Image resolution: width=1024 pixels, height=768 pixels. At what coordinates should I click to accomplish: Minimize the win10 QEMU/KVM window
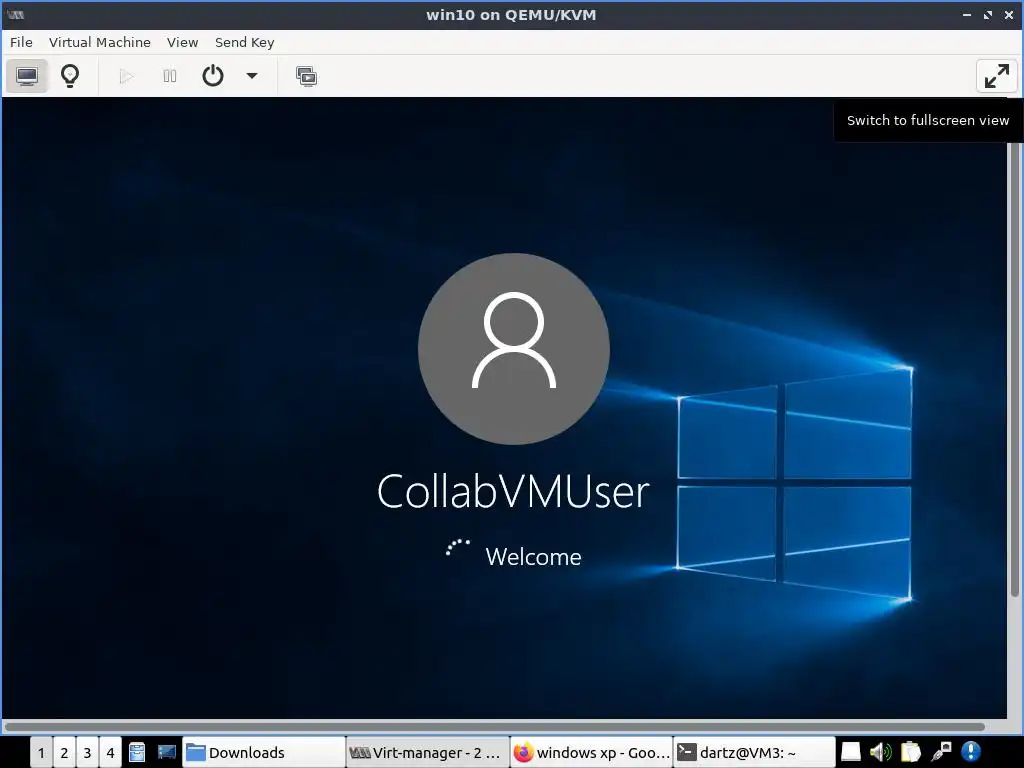click(967, 15)
